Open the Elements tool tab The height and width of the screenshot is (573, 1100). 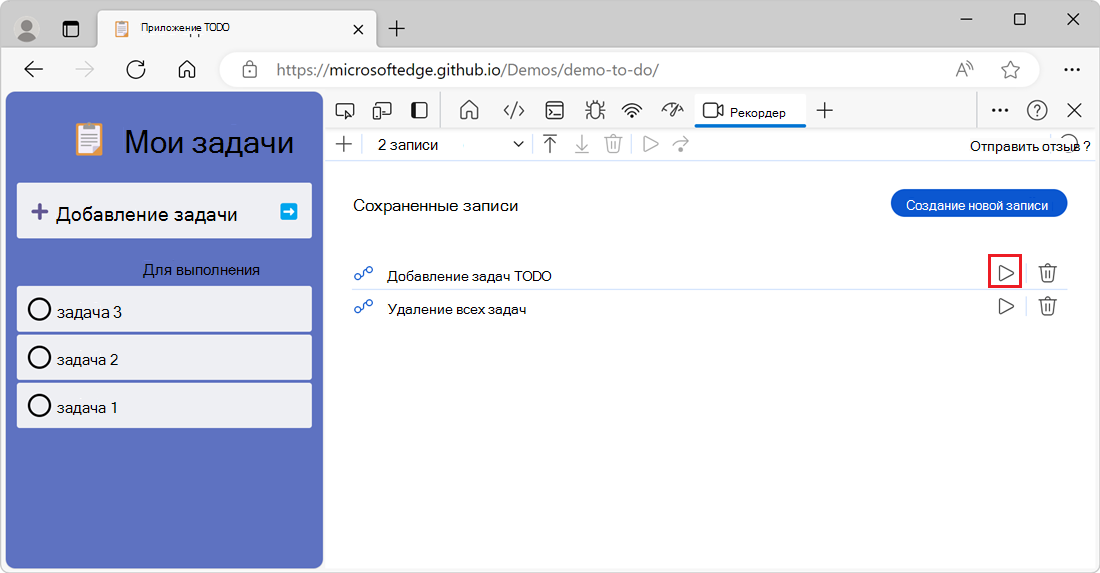click(x=514, y=110)
